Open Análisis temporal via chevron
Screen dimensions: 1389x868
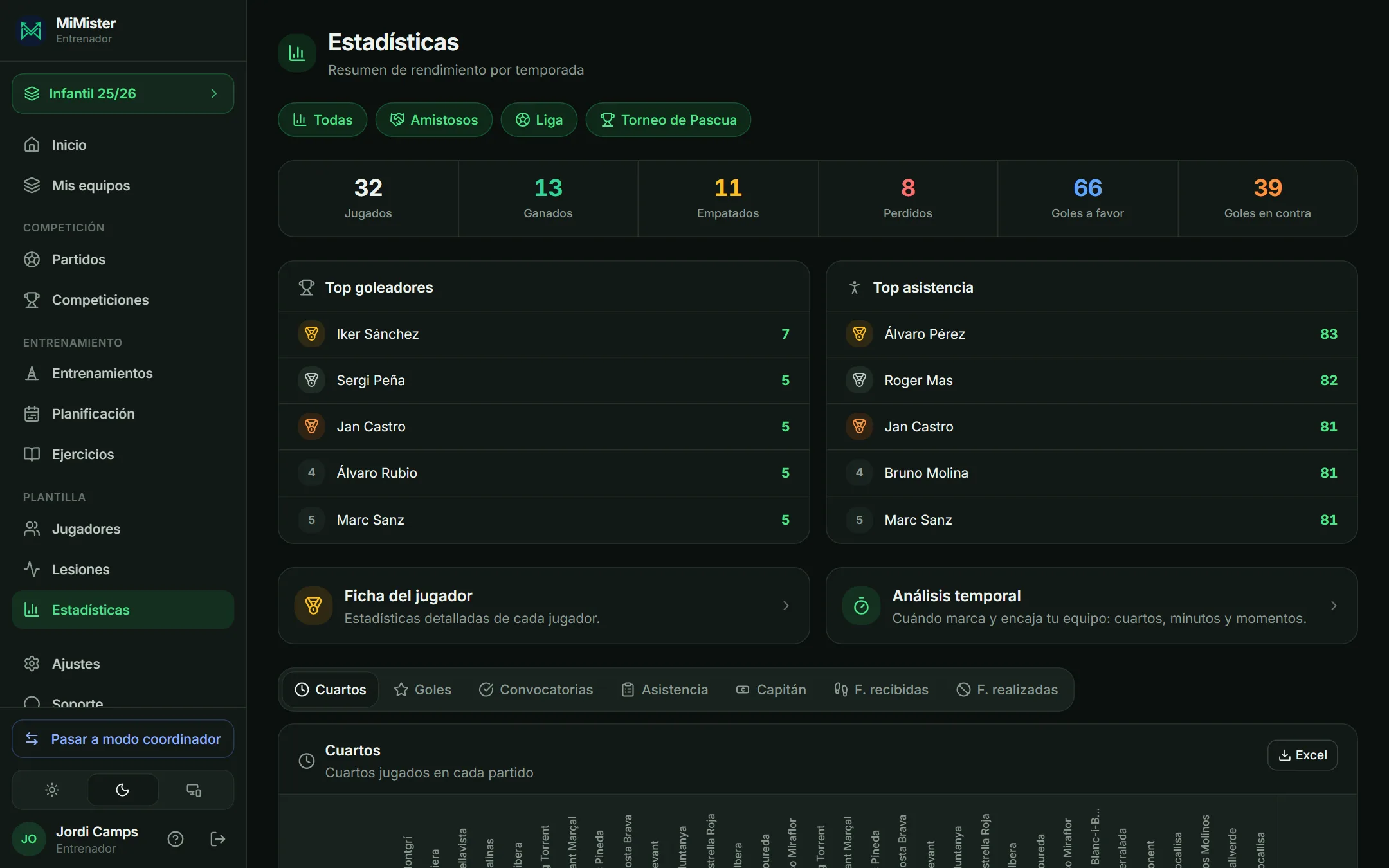coord(1334,606)
